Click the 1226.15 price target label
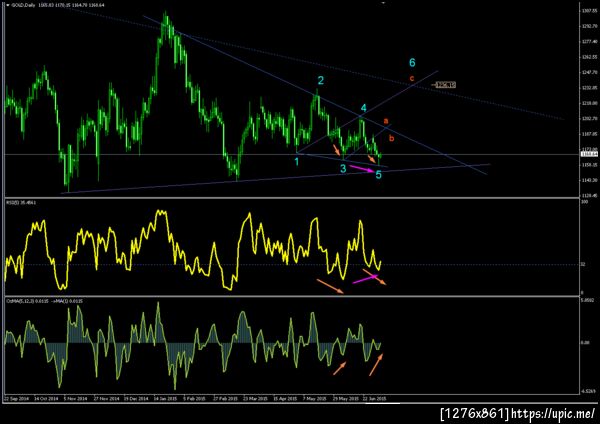 [x=445, y=85]
